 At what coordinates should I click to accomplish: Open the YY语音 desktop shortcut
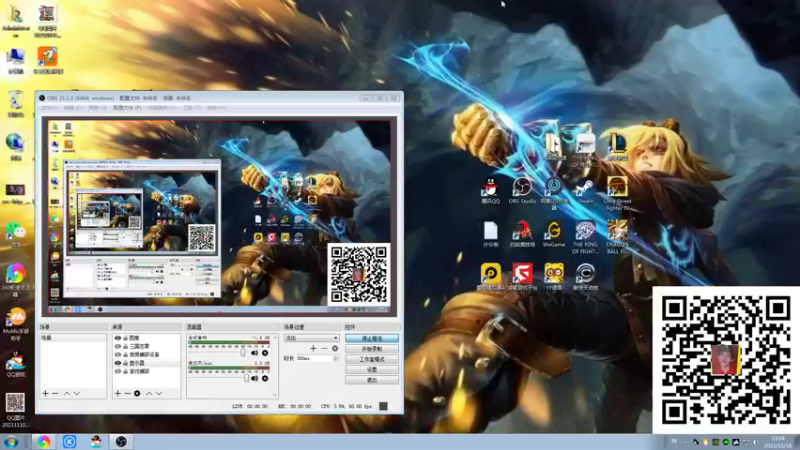[554, 277]
